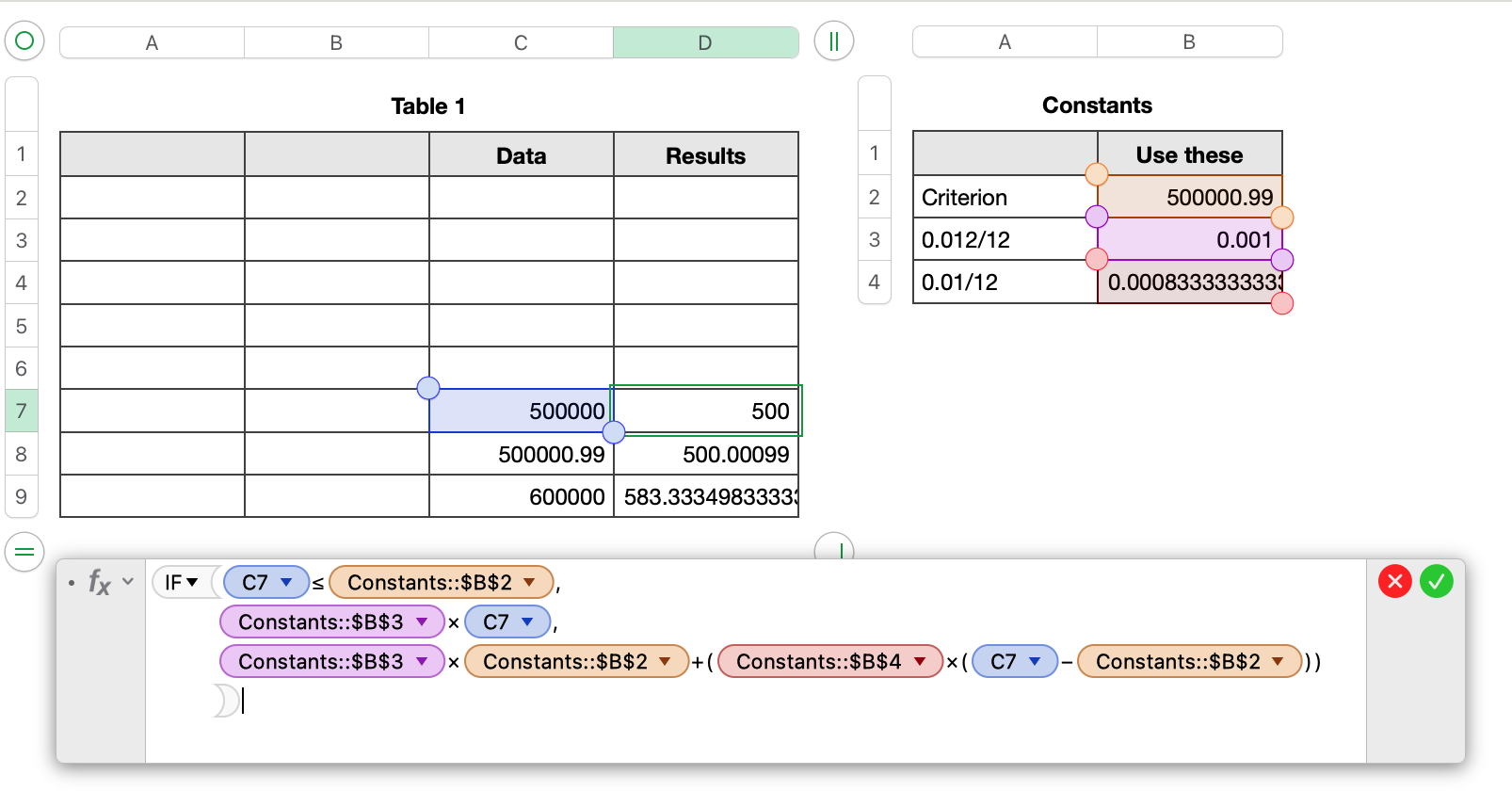Click Table 1 column-resize handle with two vertical bars
The image size is (1512, 791).
[x=833, y=41]
